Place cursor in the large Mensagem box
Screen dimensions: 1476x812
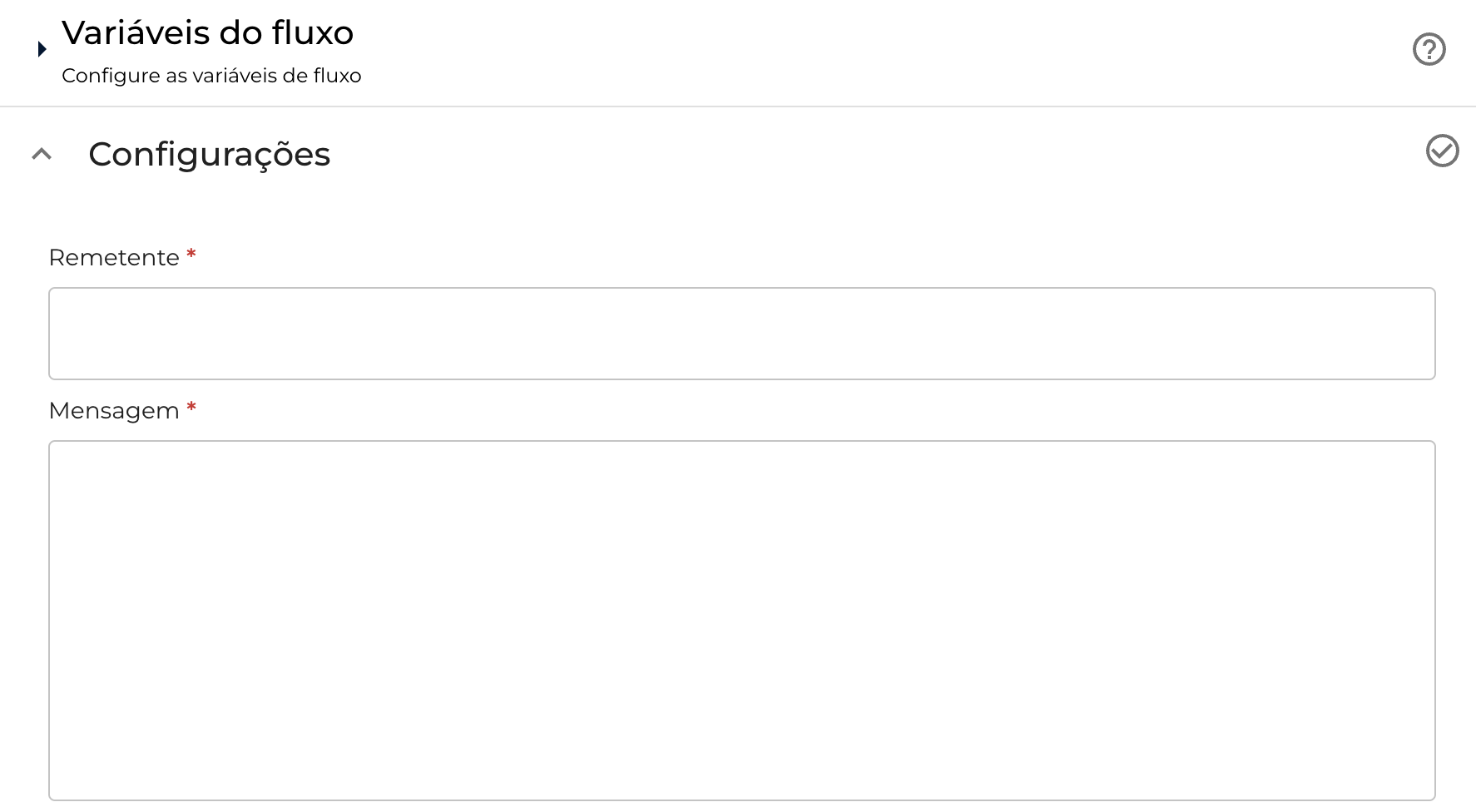[x=741, y=620]
